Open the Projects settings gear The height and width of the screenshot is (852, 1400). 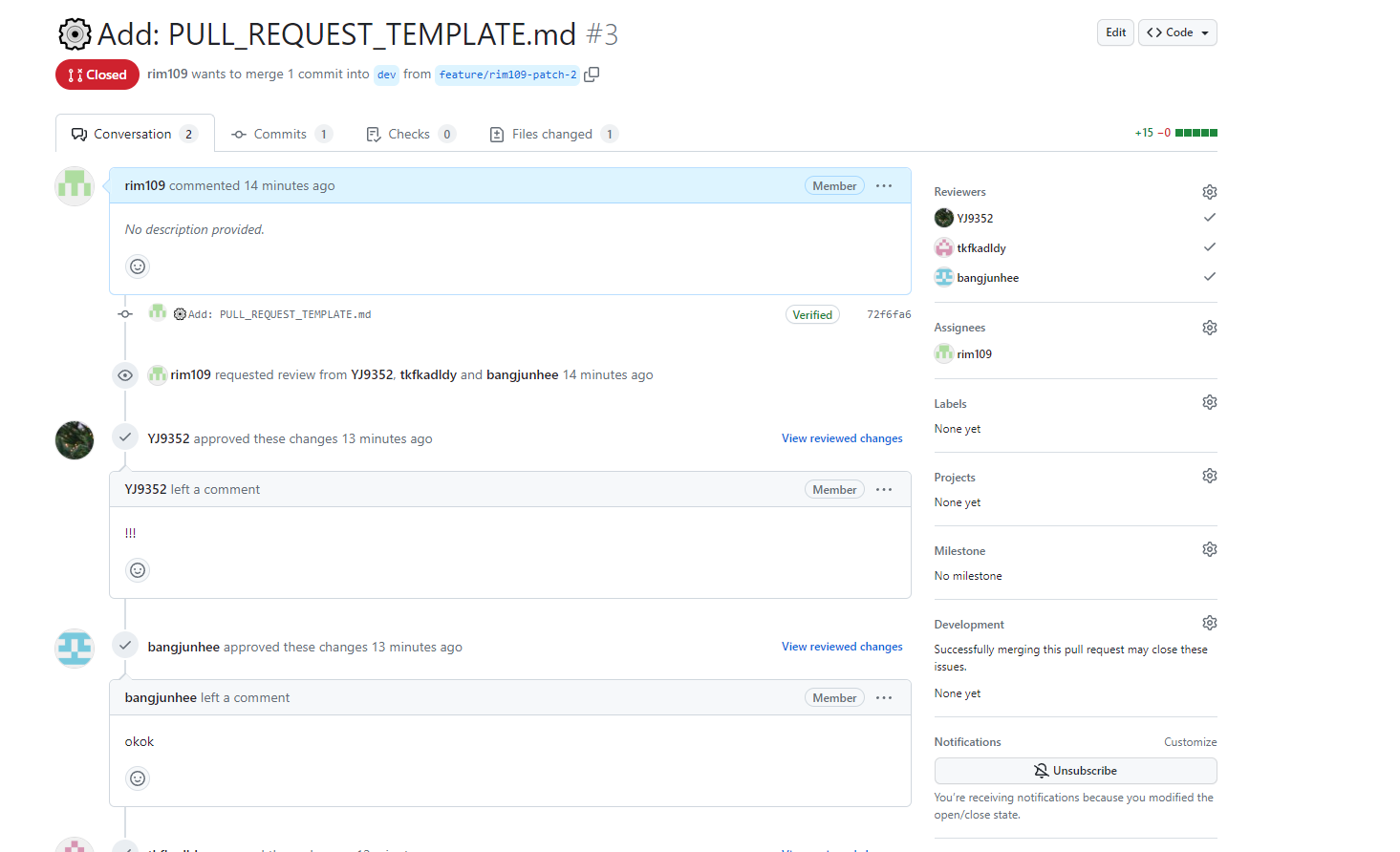click(x=1210, y=476)
